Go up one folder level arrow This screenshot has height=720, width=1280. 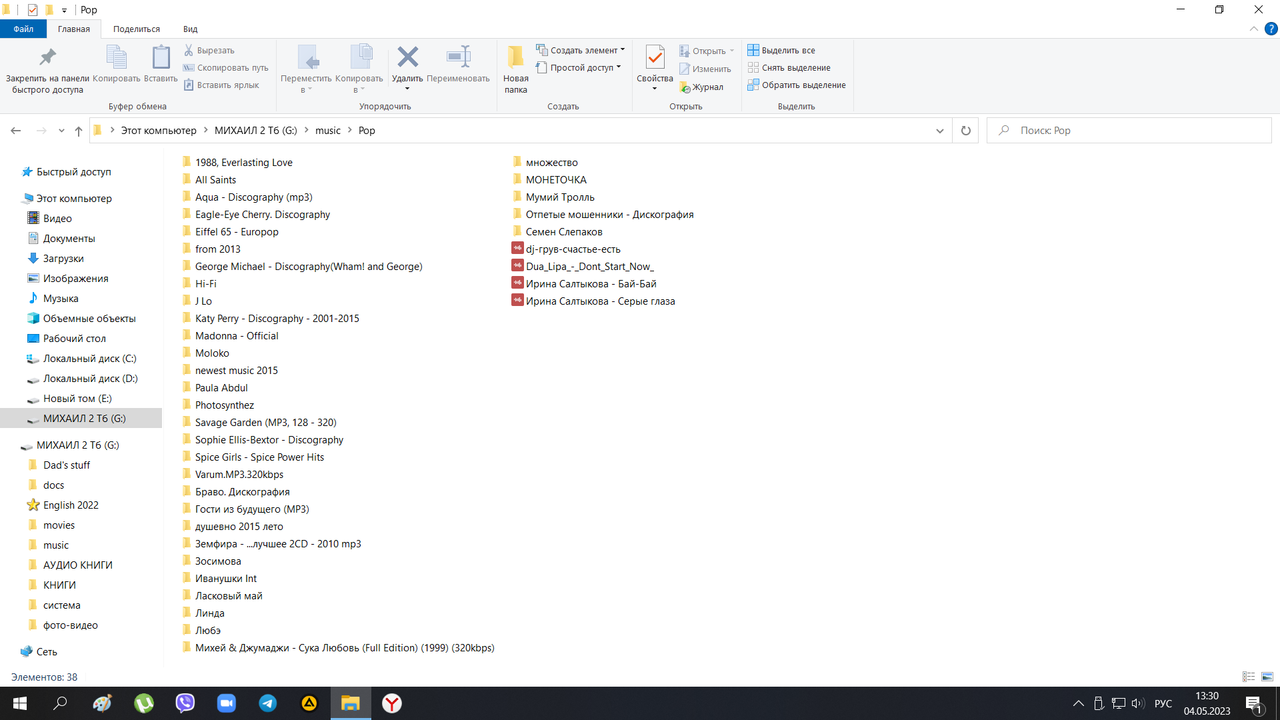(x=79, y=131)
